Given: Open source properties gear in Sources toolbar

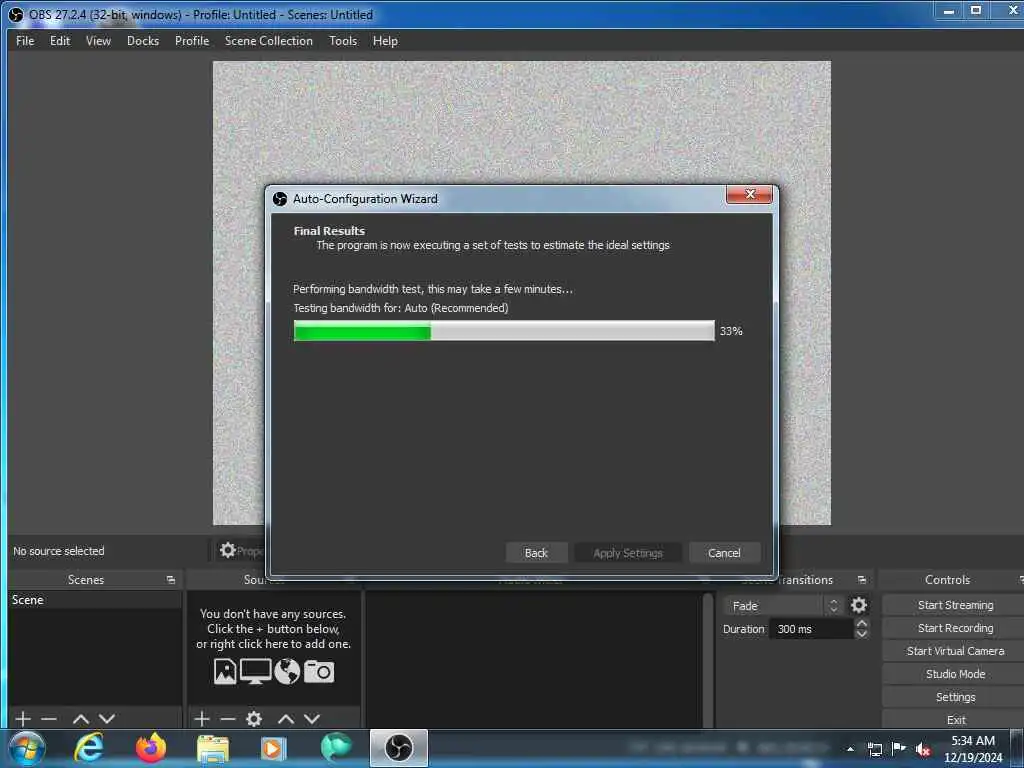Looking at the screenshot, I should [x=254, y=718].
